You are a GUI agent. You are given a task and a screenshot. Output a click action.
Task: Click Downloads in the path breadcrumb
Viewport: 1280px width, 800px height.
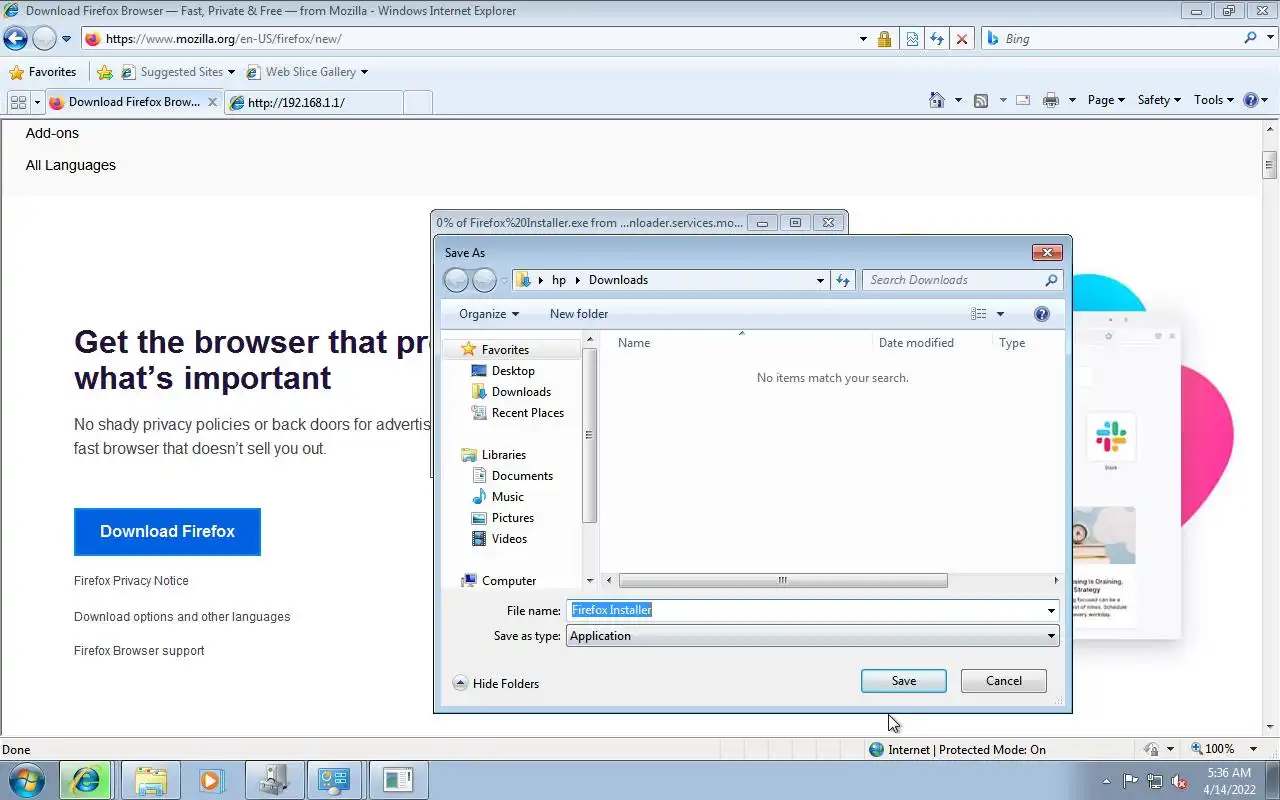click(618, 280)
